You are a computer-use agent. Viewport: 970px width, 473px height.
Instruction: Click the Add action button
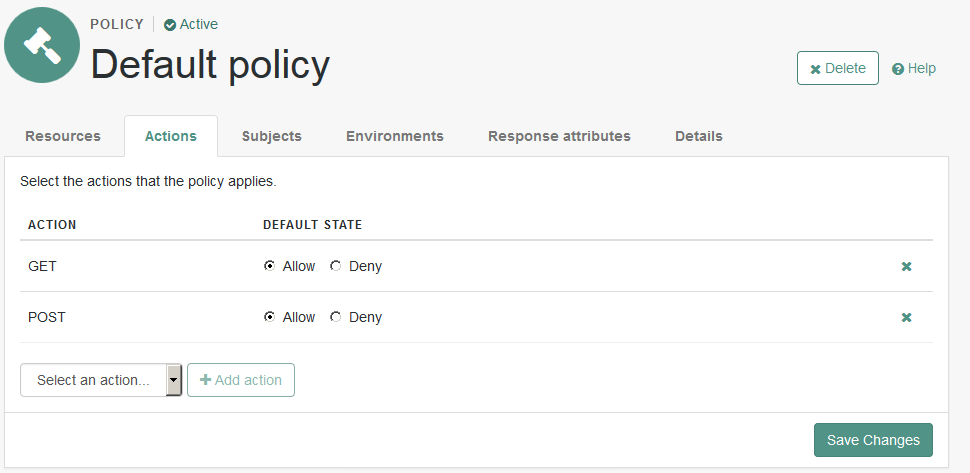coord(241,380)
